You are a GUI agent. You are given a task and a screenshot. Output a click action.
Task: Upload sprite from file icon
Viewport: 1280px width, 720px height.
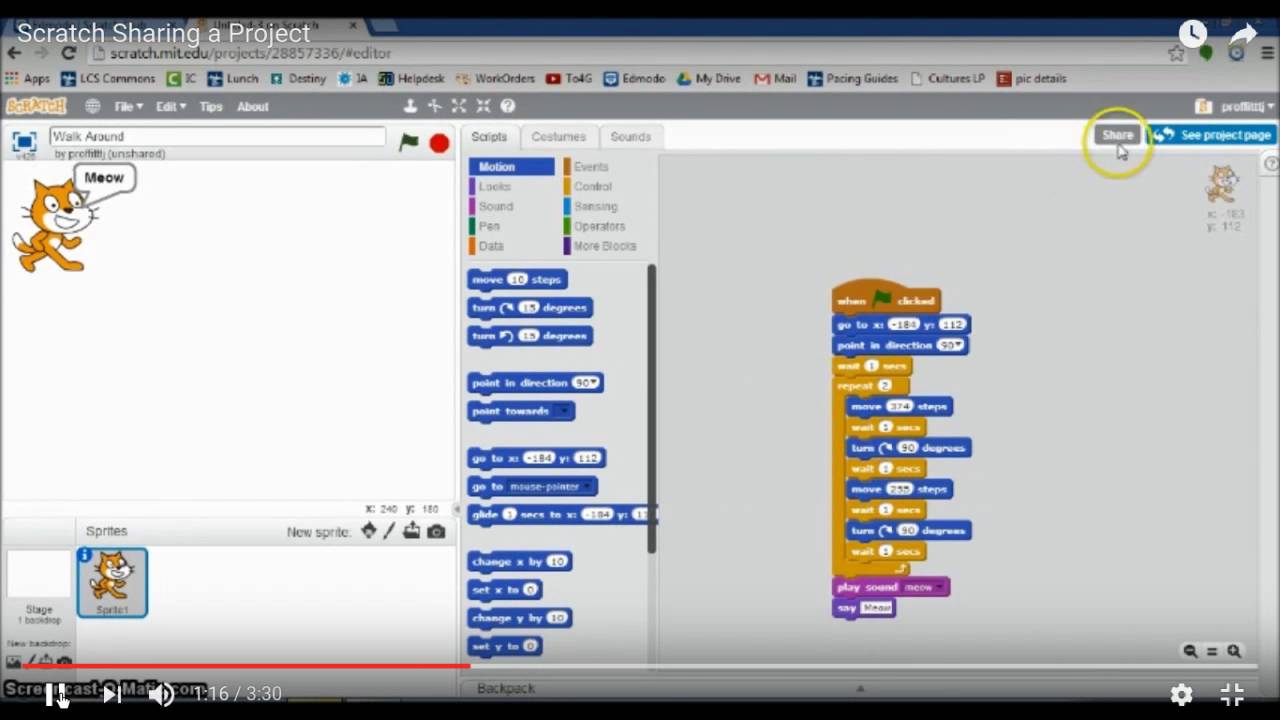pyautogui.click(x=412, y=531)
